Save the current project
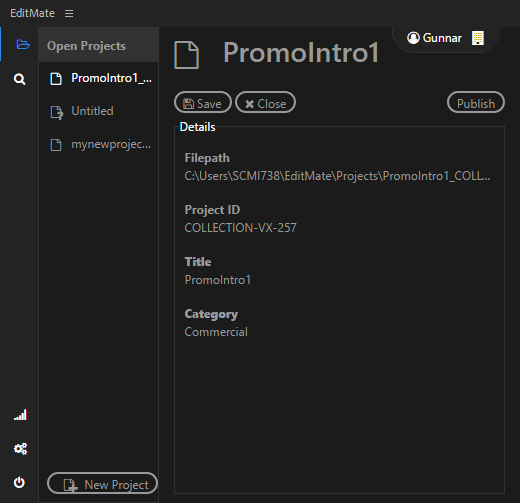 (203, 103)
